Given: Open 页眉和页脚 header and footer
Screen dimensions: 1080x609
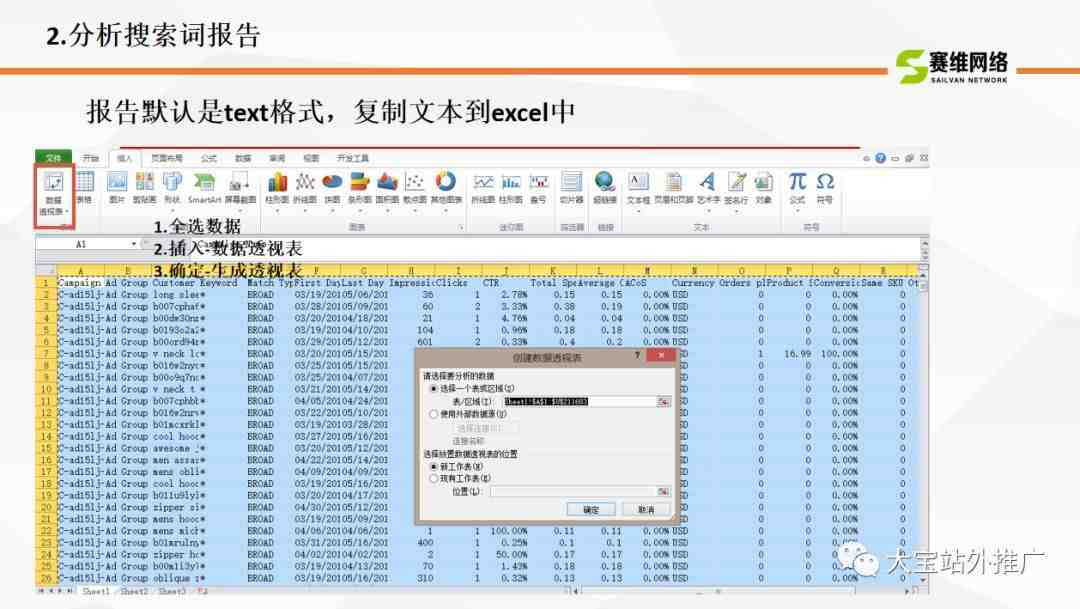Looking at the screenshot, I should pos(673,188).
